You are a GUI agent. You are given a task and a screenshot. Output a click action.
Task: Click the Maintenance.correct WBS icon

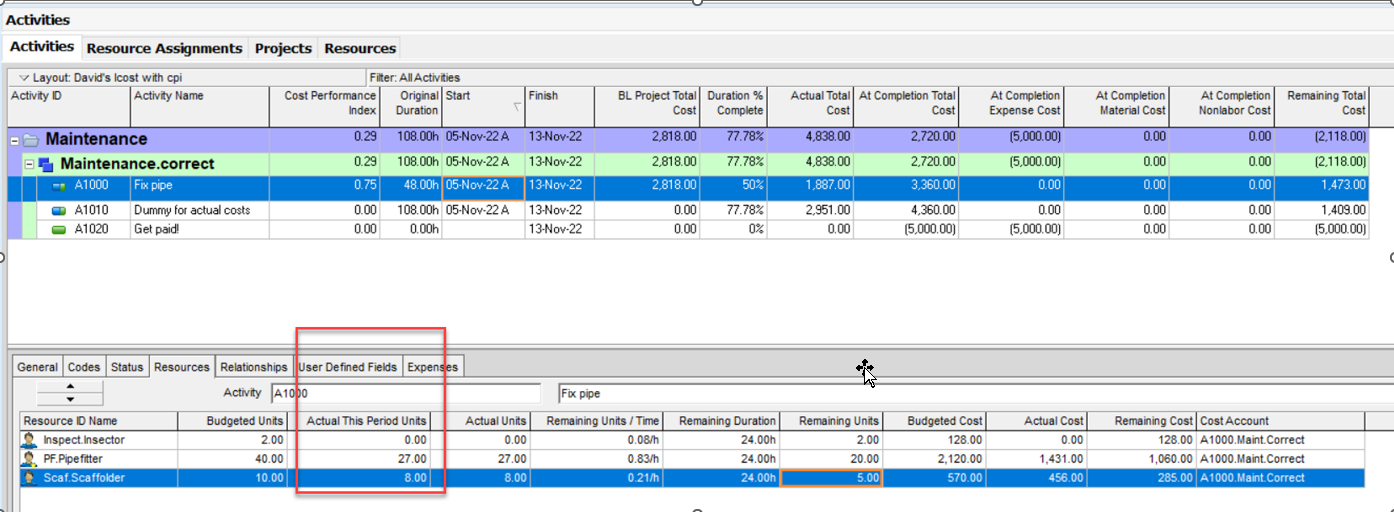tap(45, 163)
